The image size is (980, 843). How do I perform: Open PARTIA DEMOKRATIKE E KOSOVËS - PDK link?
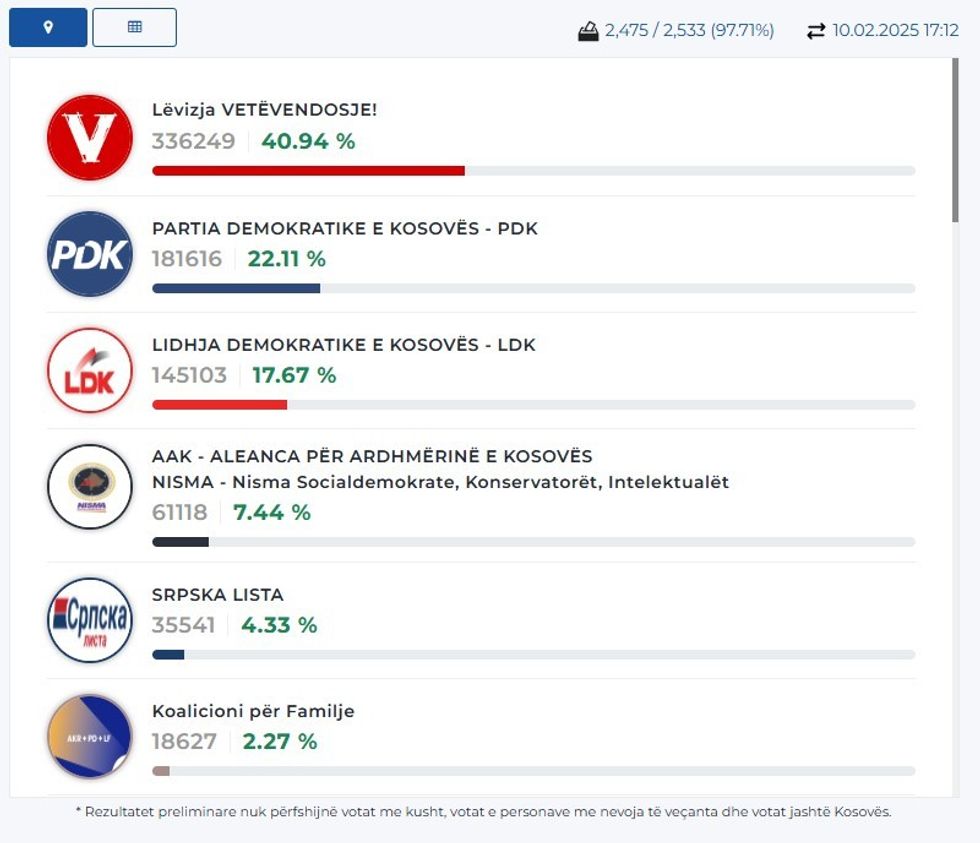point(344,228)
